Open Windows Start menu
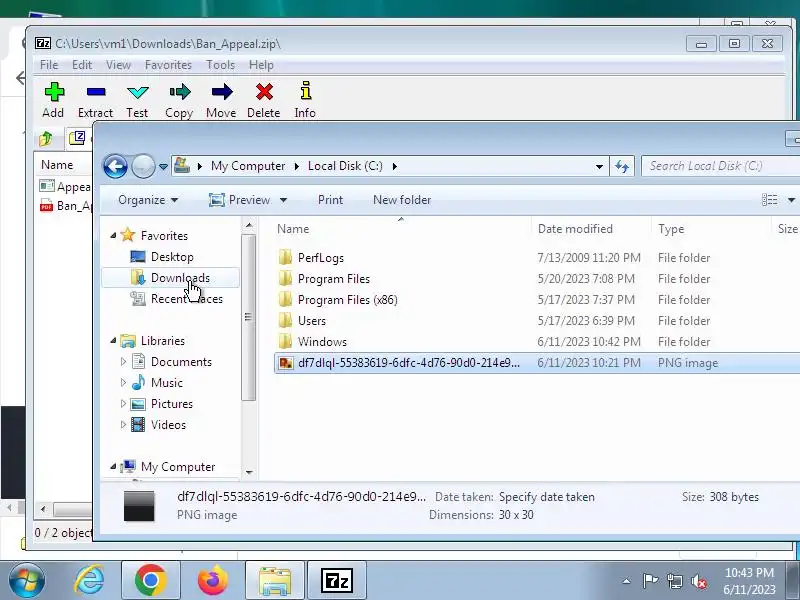Viewport: 800px width, 600px height. click(26, 581)
